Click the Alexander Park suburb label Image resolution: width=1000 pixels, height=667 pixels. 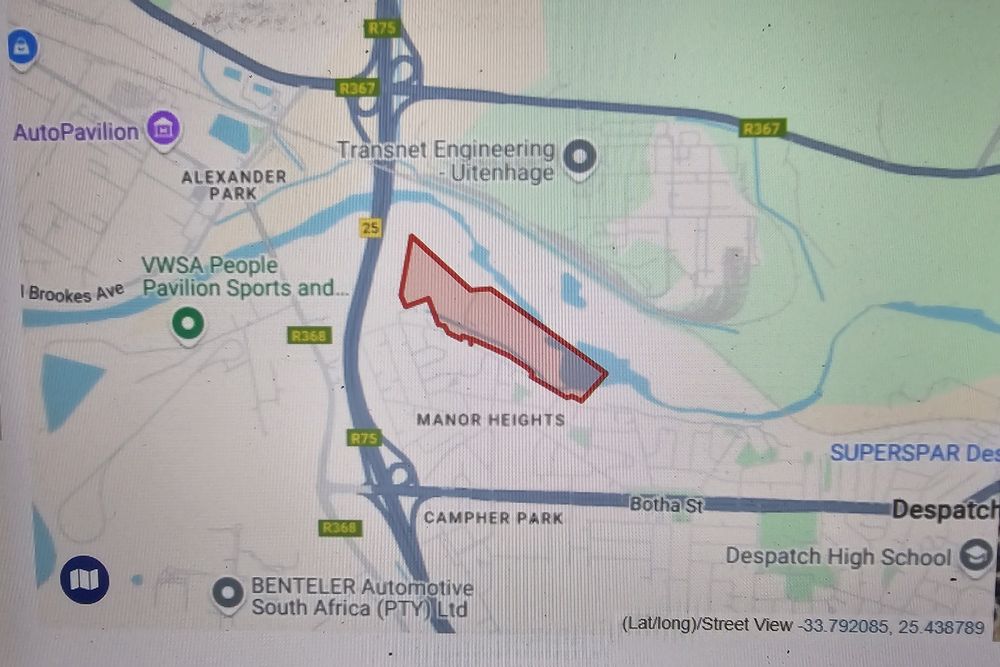tap(233, 185)
